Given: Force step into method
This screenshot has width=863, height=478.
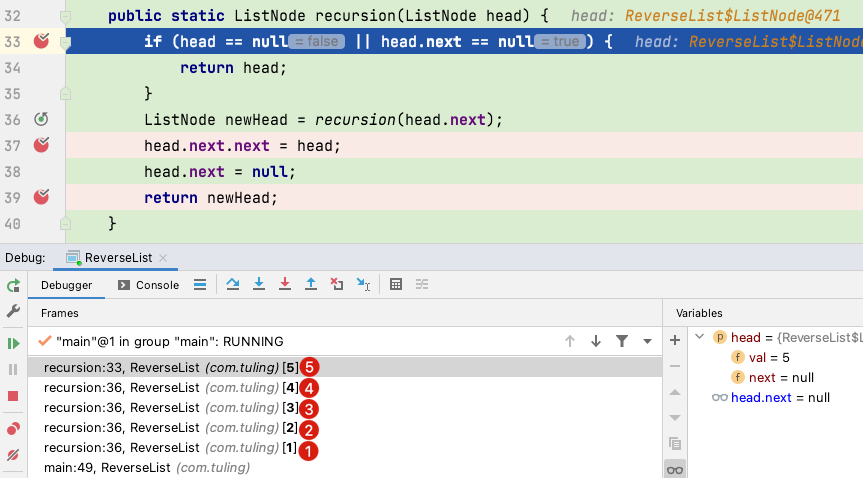Looking at the screenshot, I should click(x=285, y=284).
